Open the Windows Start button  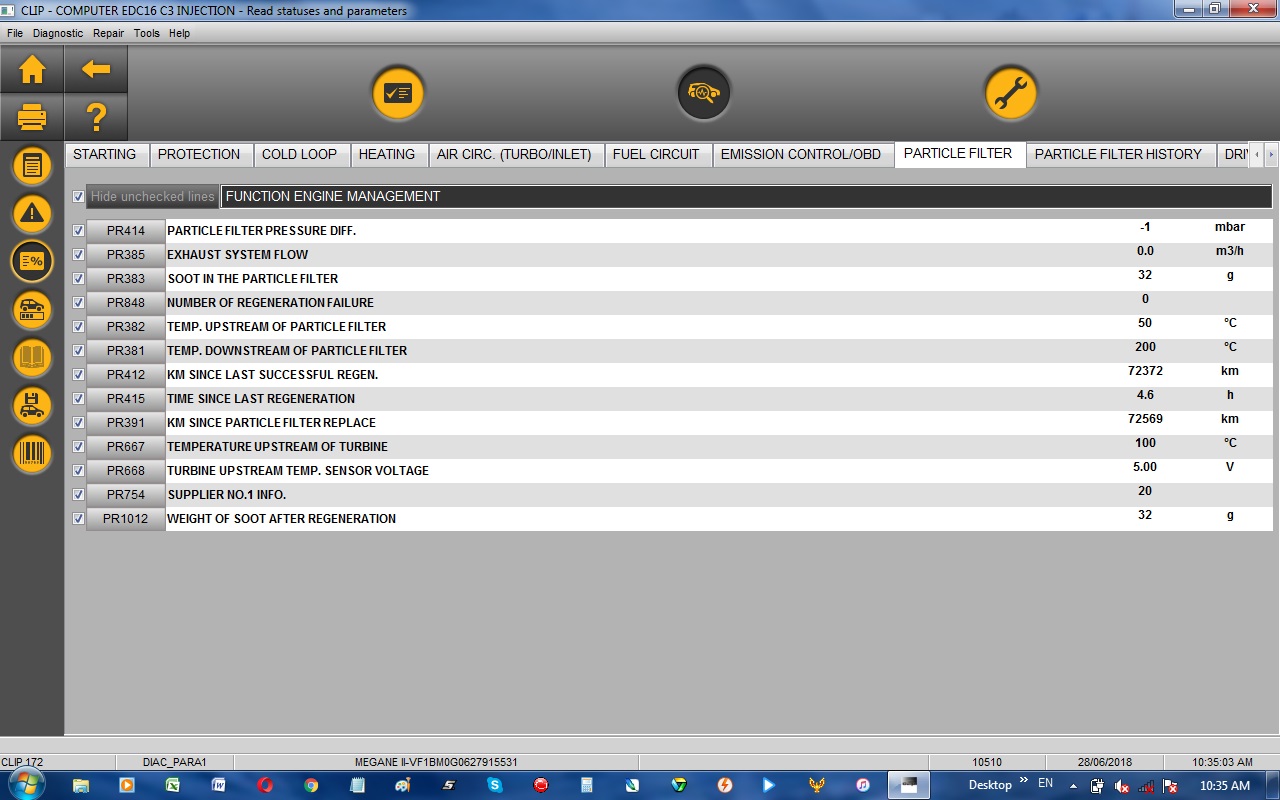26,785
